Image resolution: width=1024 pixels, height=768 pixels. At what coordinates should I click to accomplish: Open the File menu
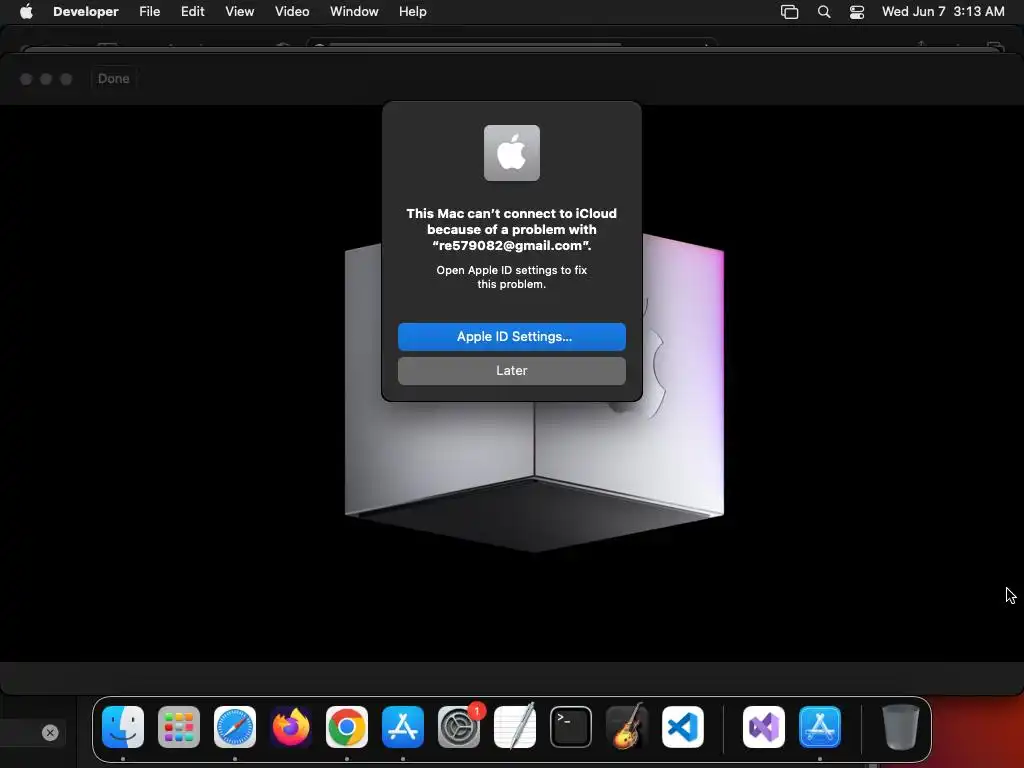coord(150,11)
